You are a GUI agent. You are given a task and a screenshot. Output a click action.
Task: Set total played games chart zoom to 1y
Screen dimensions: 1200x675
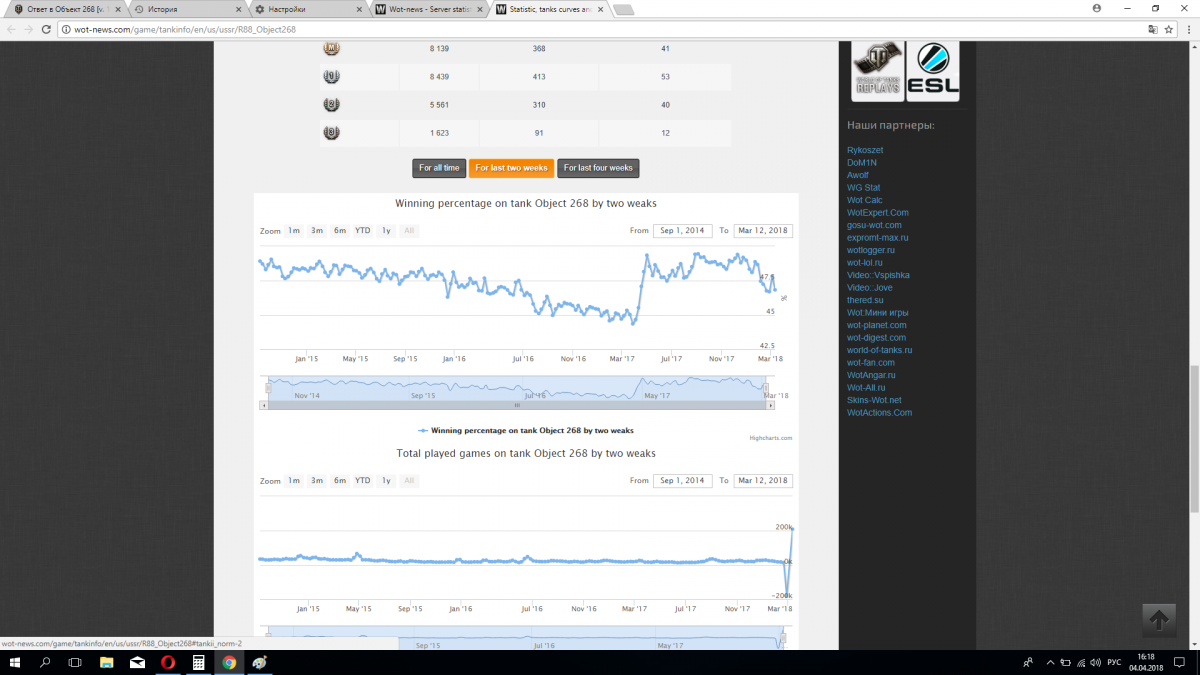tap(386, 481)
